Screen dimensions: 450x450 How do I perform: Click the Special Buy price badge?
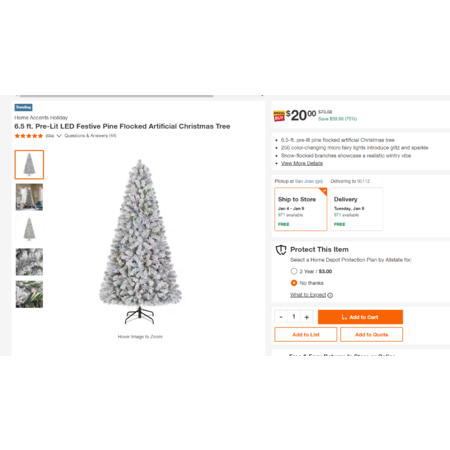coord(279,116)
